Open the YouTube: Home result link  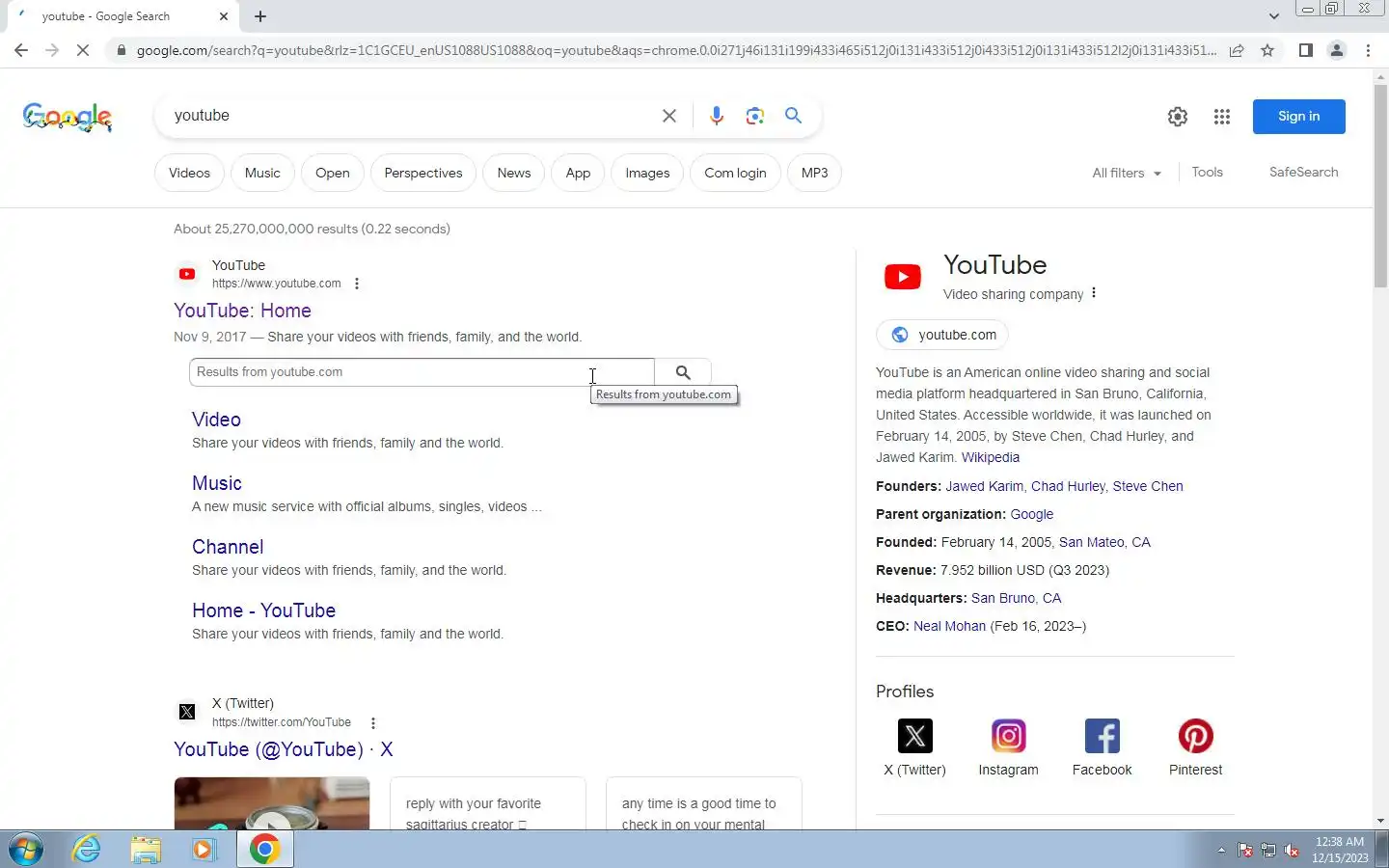242,311
